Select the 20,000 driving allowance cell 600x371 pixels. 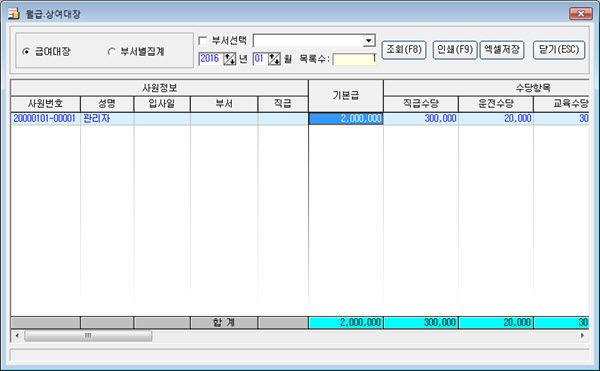[x=496, y=119]
